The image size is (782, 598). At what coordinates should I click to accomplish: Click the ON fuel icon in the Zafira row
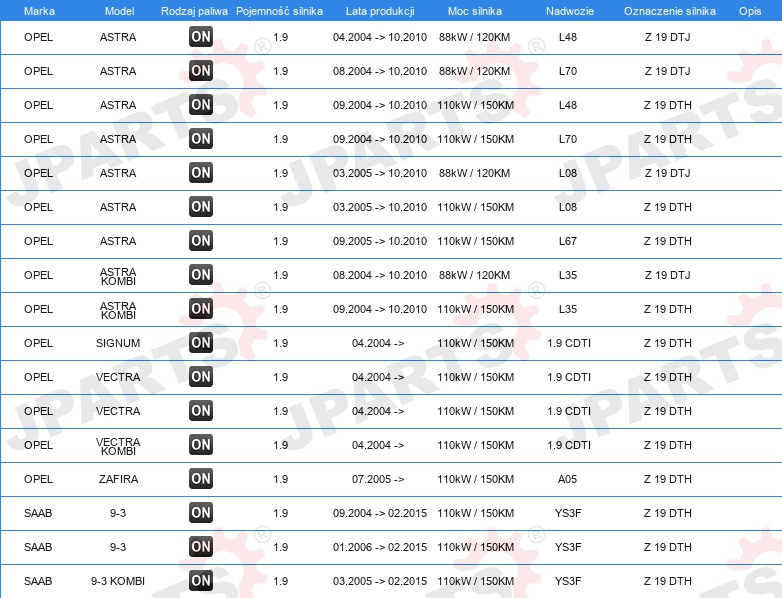pos(201,478)
